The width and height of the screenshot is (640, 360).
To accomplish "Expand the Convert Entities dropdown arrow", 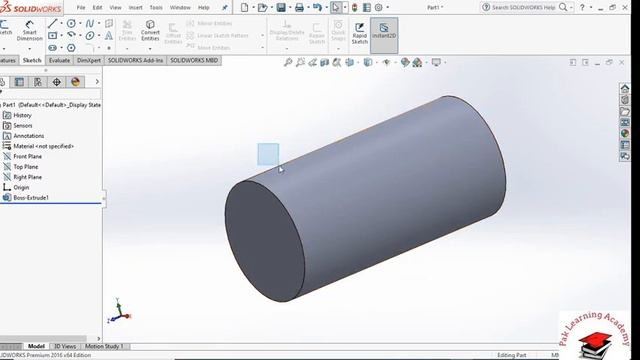I will coord(150,49).
